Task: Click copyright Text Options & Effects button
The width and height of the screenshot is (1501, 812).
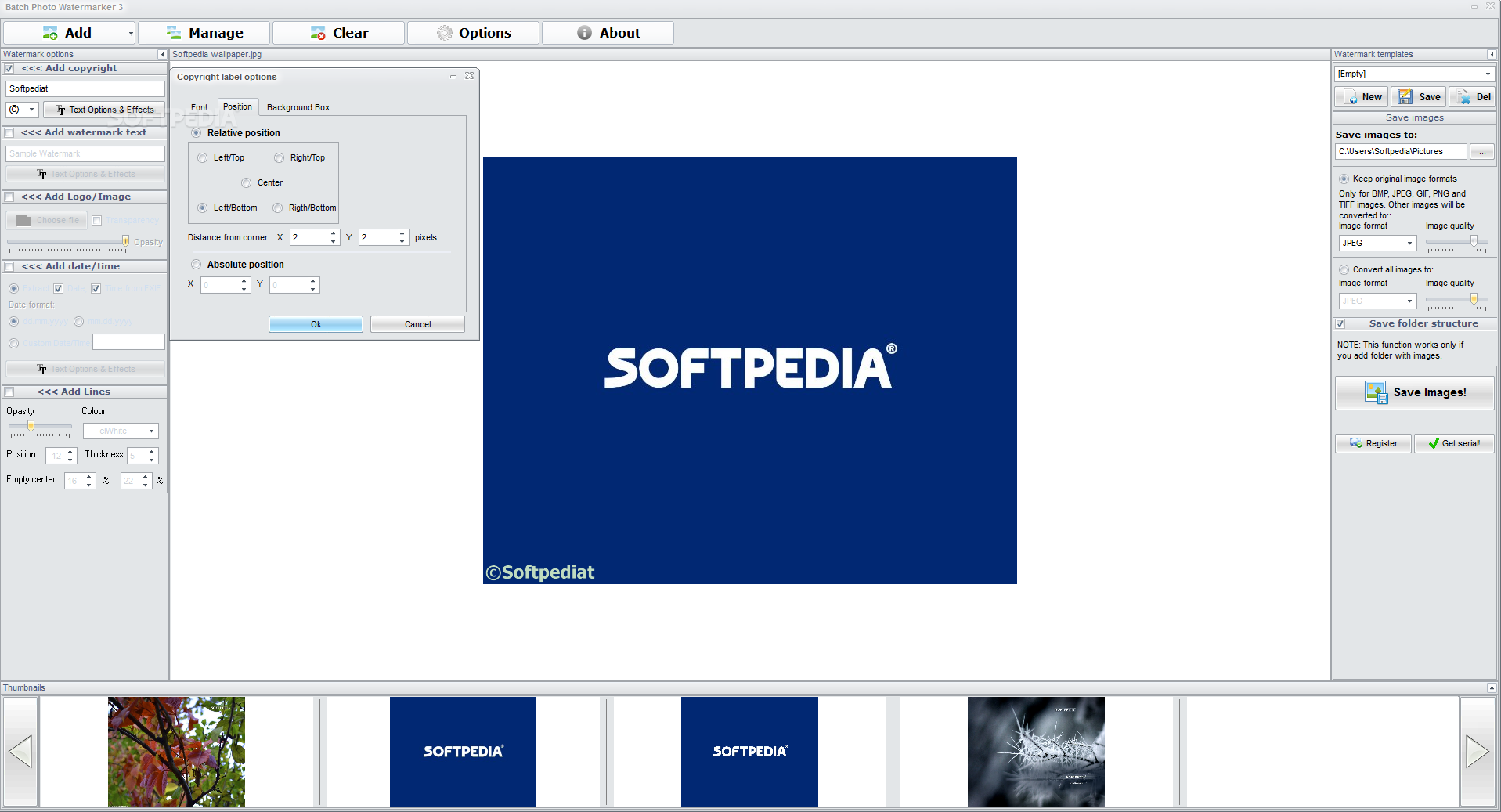Action: (104, 110)
